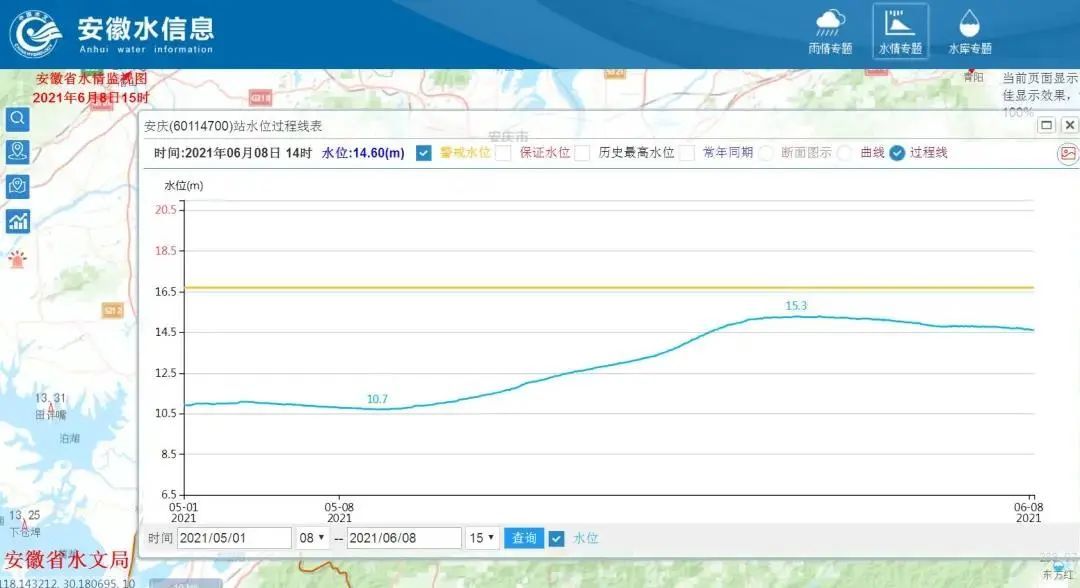Click the magnifier search icon in left sidebar

[18, 119]
